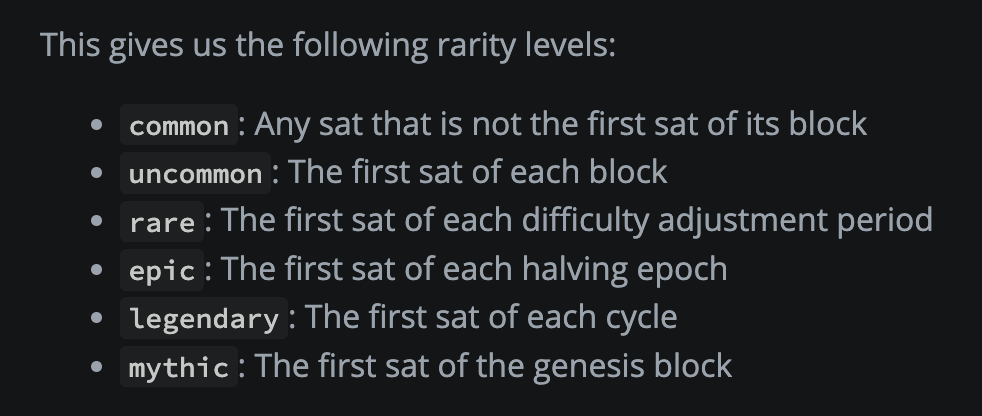
Task: Click the 'mythic' code label
Action: (179, 367)
